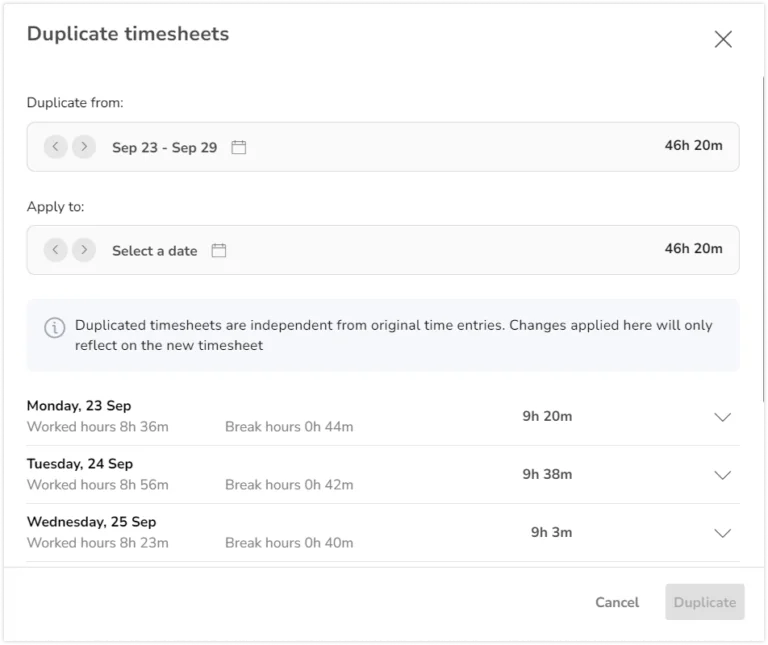Click previous arrow in Apply to row
Image resolution: width=768 pixels, height=645 pixels.
tap(55, 250)
